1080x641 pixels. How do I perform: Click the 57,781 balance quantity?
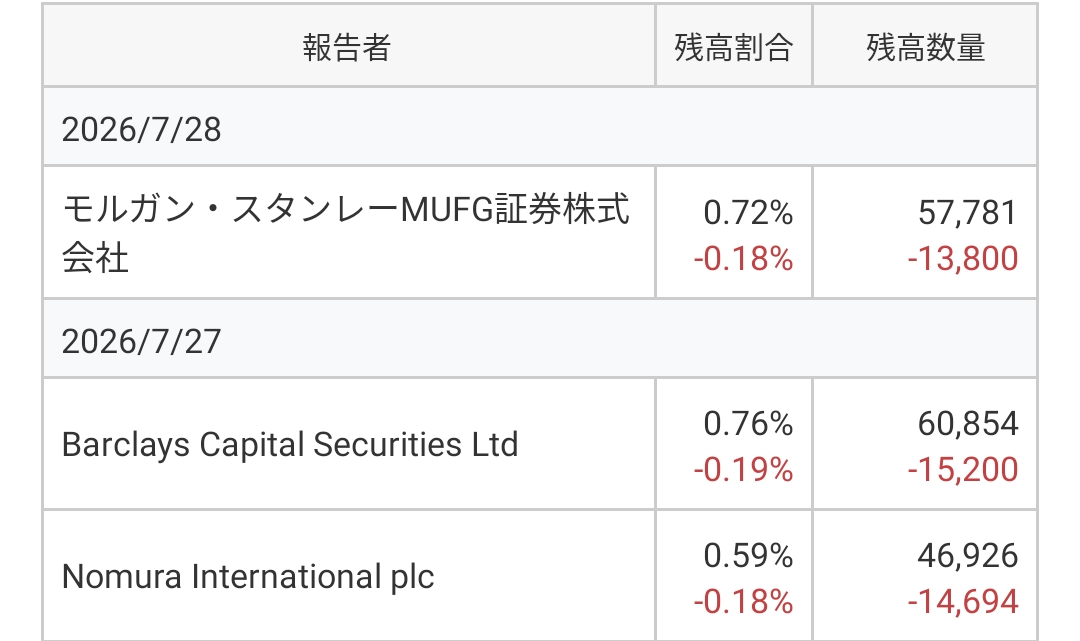click(x=968, y=212)
